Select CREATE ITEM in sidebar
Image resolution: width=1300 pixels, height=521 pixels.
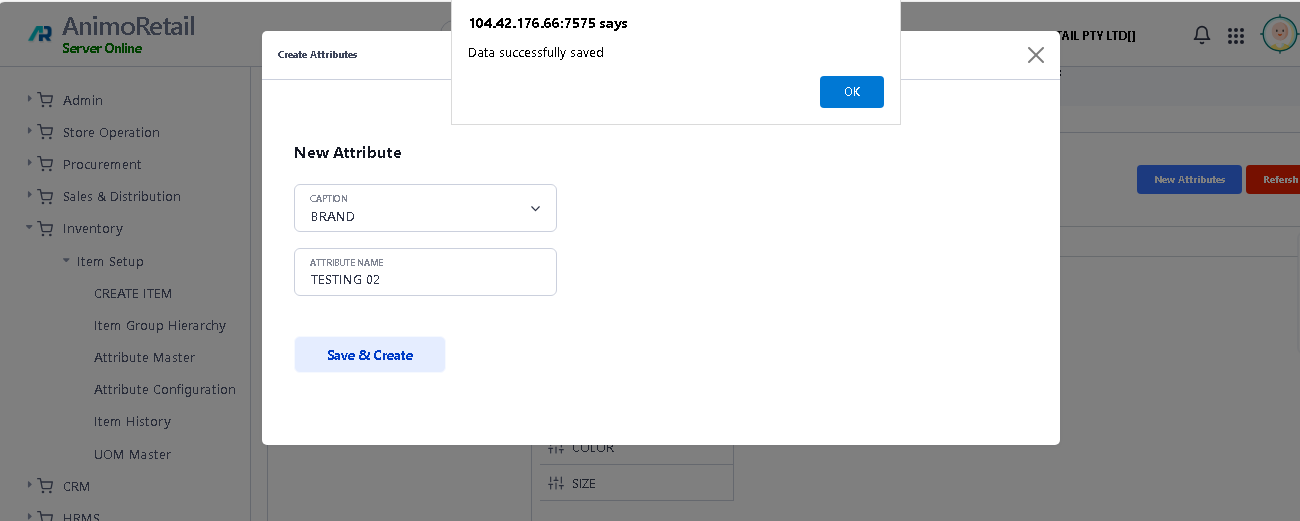point(133,293)
